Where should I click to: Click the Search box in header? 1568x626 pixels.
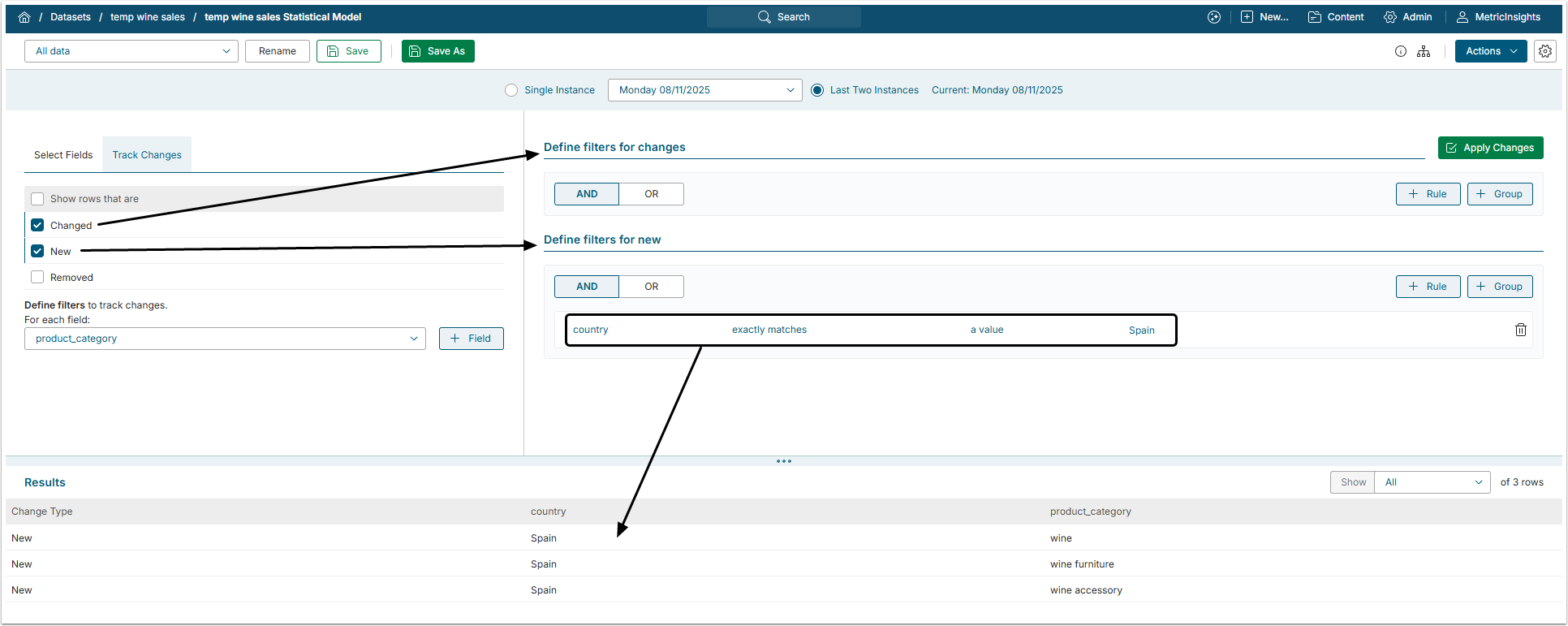783,17
